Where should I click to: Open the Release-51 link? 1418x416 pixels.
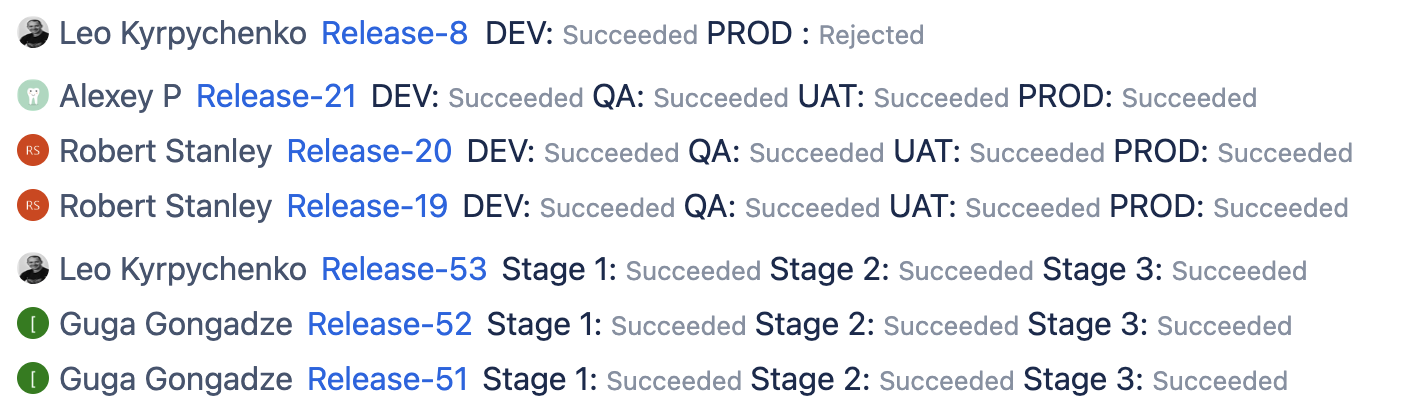click(x=387, y=380)
